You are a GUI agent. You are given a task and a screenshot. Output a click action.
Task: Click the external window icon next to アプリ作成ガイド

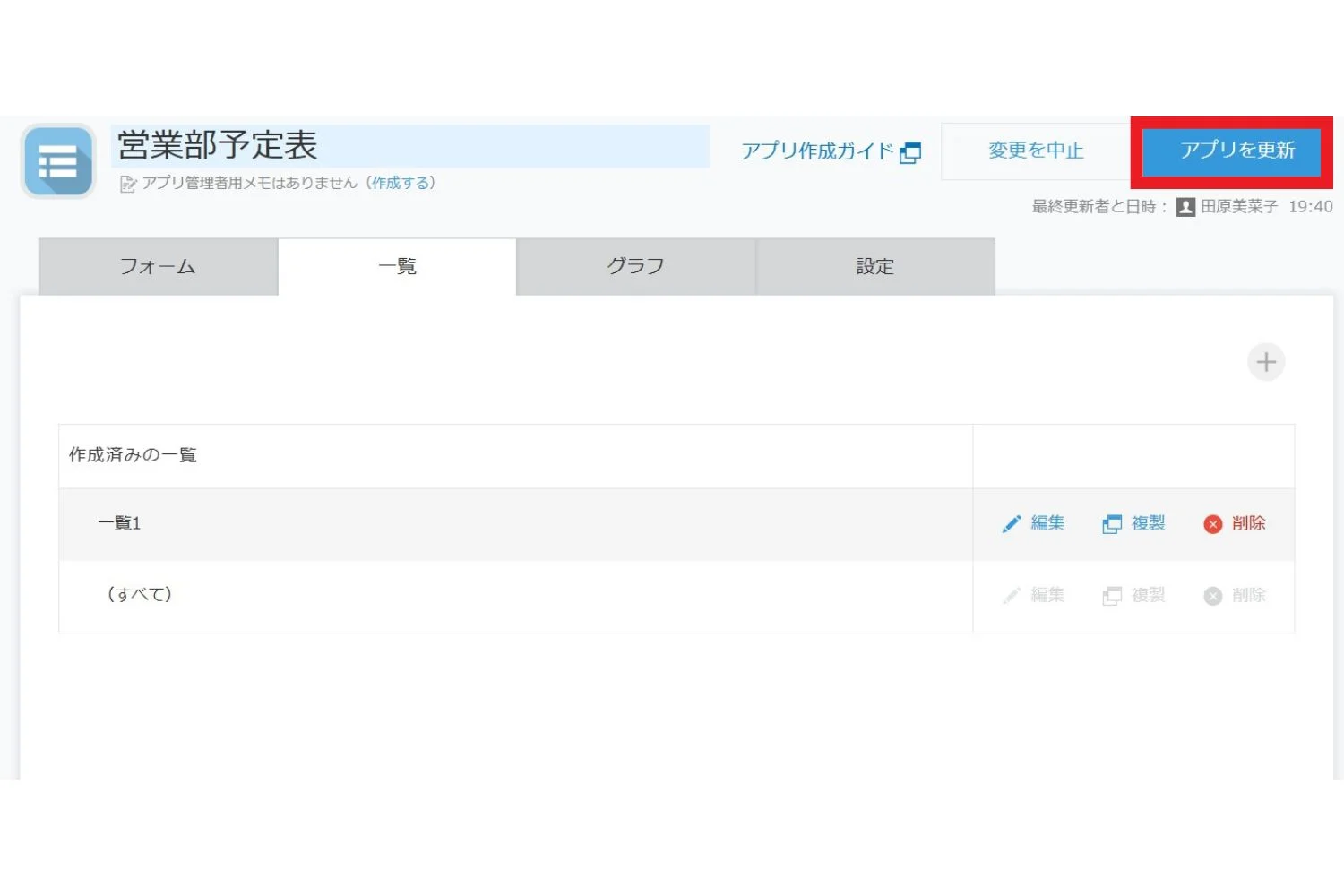point(910,152)
